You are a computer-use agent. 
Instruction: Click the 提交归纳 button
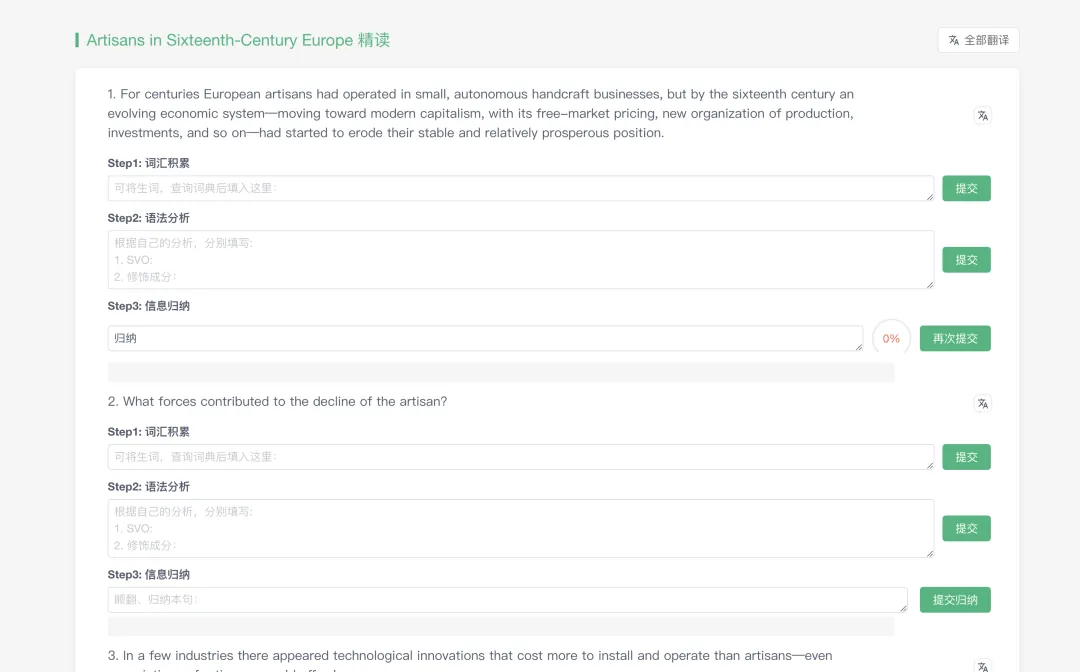point(955,600)
